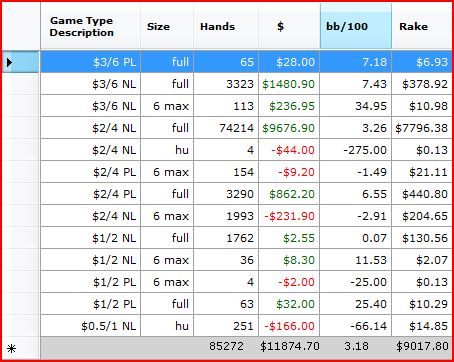
Task: Click the $6.93 rake cell
Action: [422, 62]
